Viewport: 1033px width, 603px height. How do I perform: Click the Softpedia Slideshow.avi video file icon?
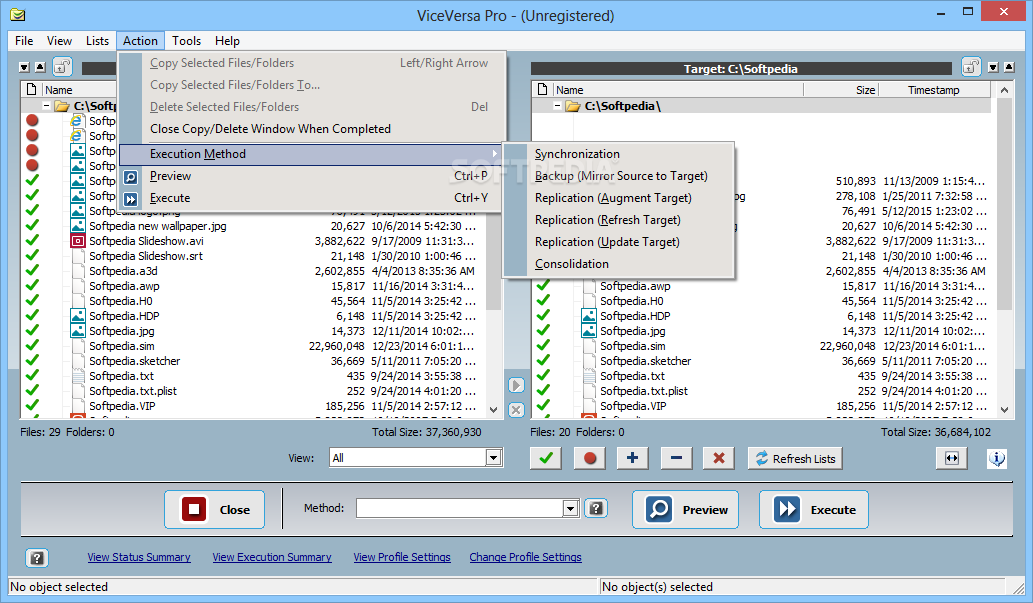click(x=78, y=241)
